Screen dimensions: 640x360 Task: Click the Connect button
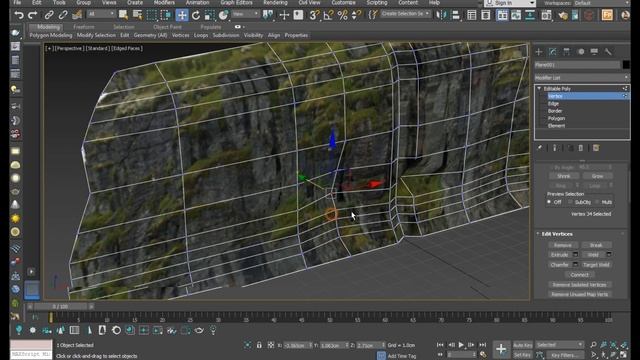point(580,275)
